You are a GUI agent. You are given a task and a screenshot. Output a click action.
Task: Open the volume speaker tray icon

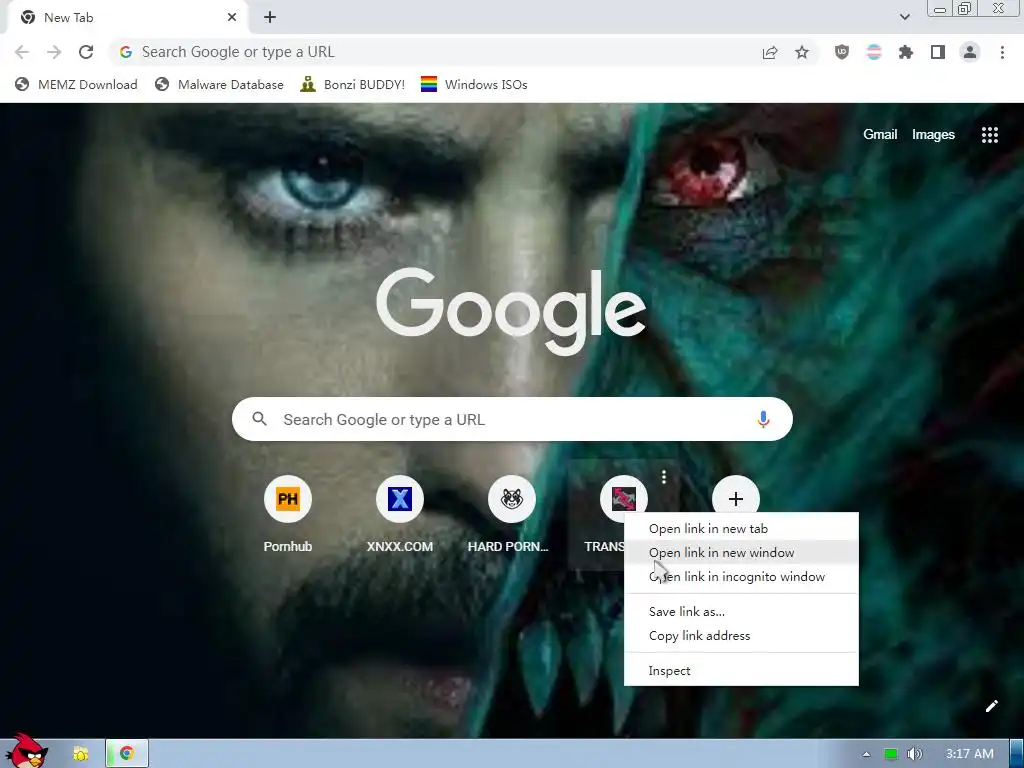pyautogui.click(x=915, y=754)
